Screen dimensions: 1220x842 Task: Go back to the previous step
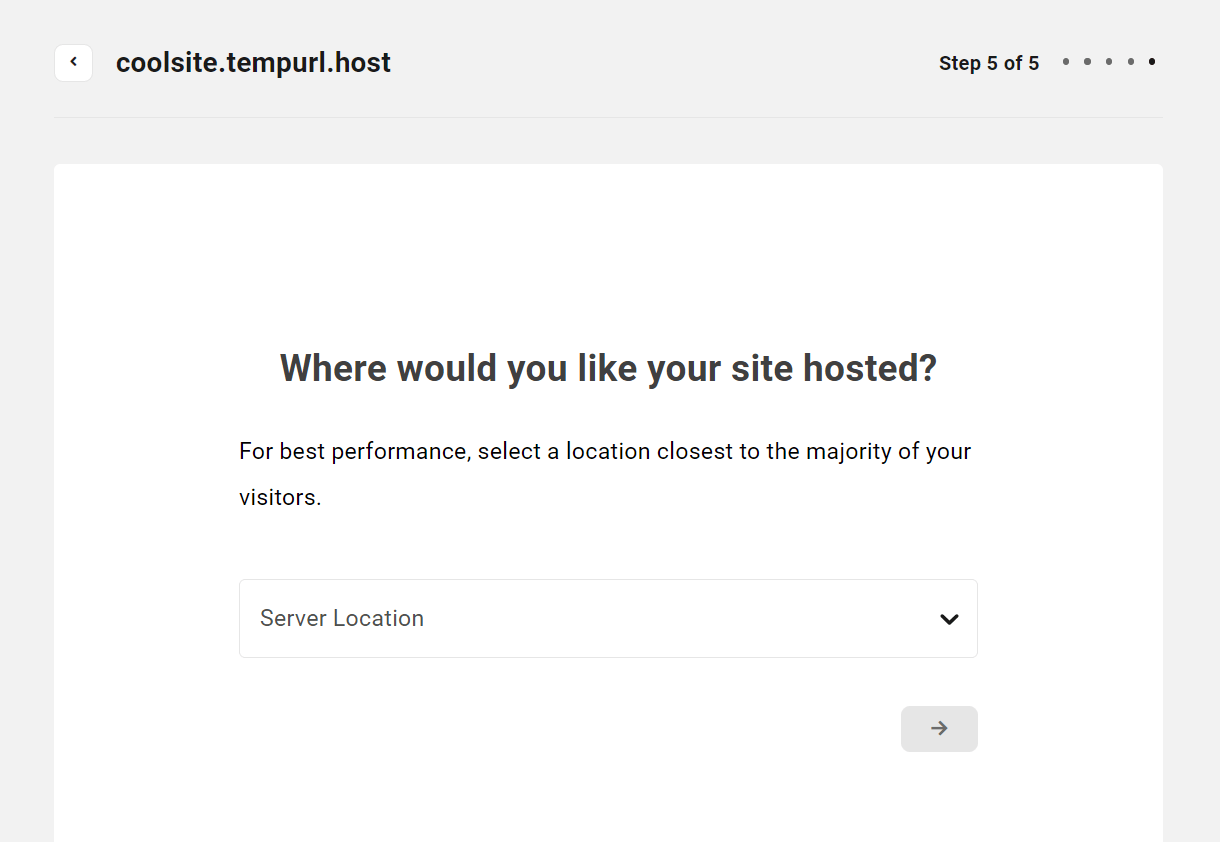(73, 62)
